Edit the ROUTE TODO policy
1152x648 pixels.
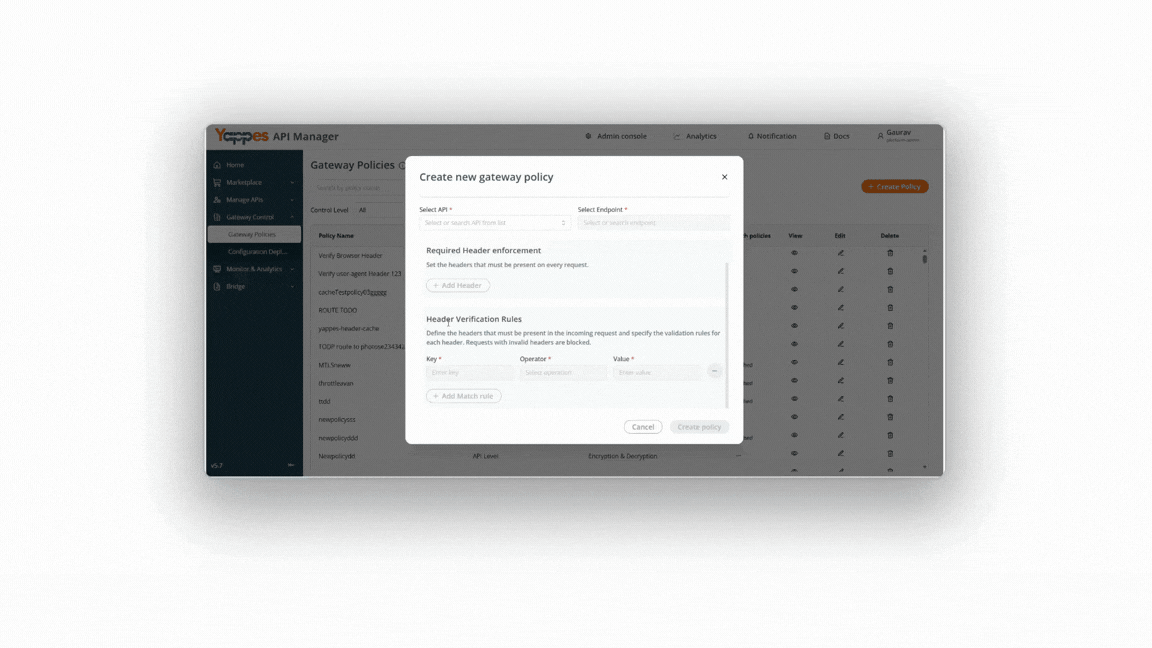840,308
